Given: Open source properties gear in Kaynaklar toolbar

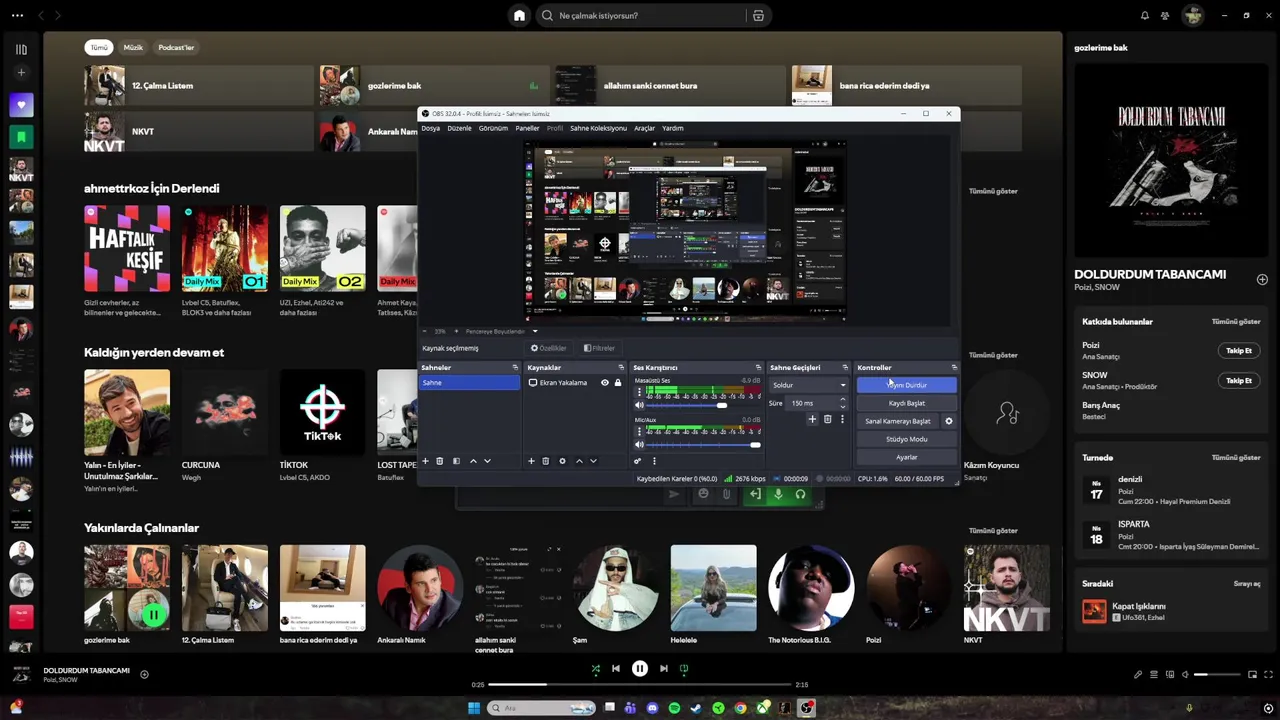Looking at the screenshot, I should coord(562,461).
